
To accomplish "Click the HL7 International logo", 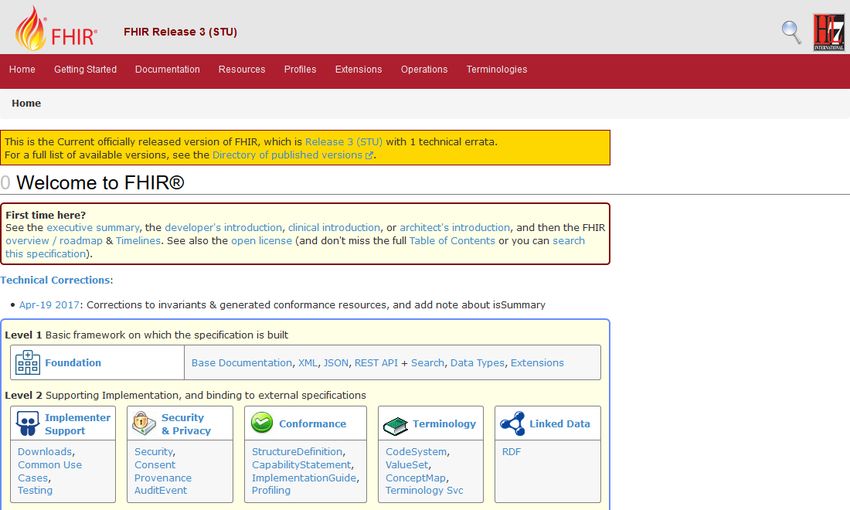I will click(828, 33).
